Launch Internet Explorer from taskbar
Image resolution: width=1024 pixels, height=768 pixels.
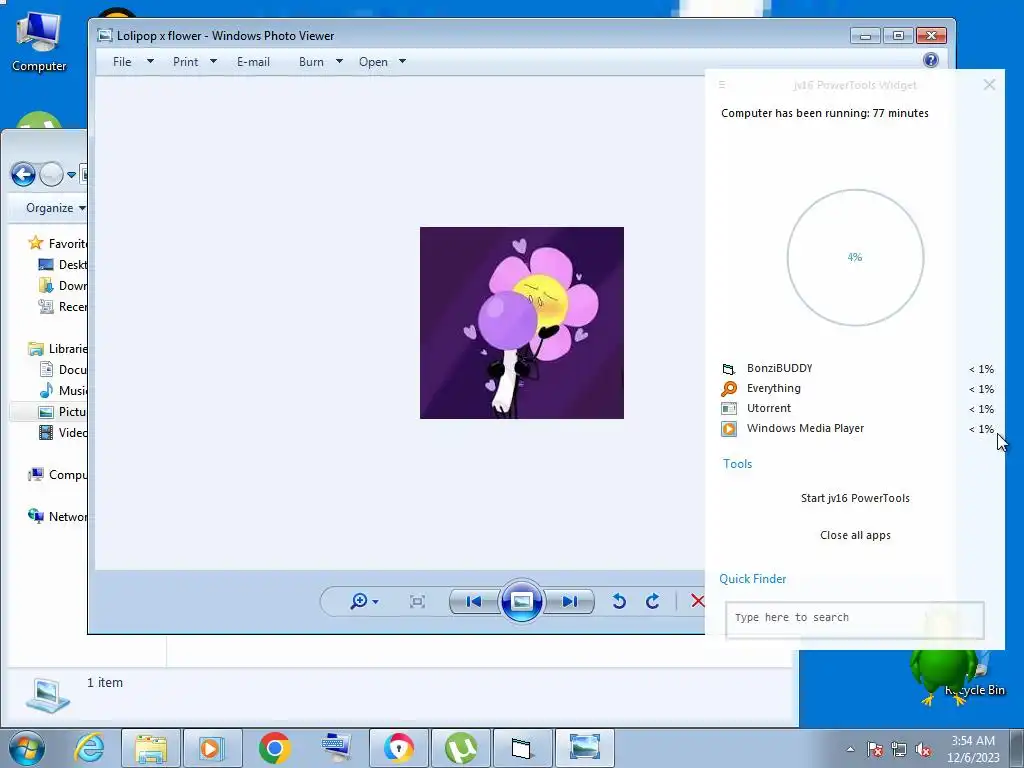(x=89, y=748)
